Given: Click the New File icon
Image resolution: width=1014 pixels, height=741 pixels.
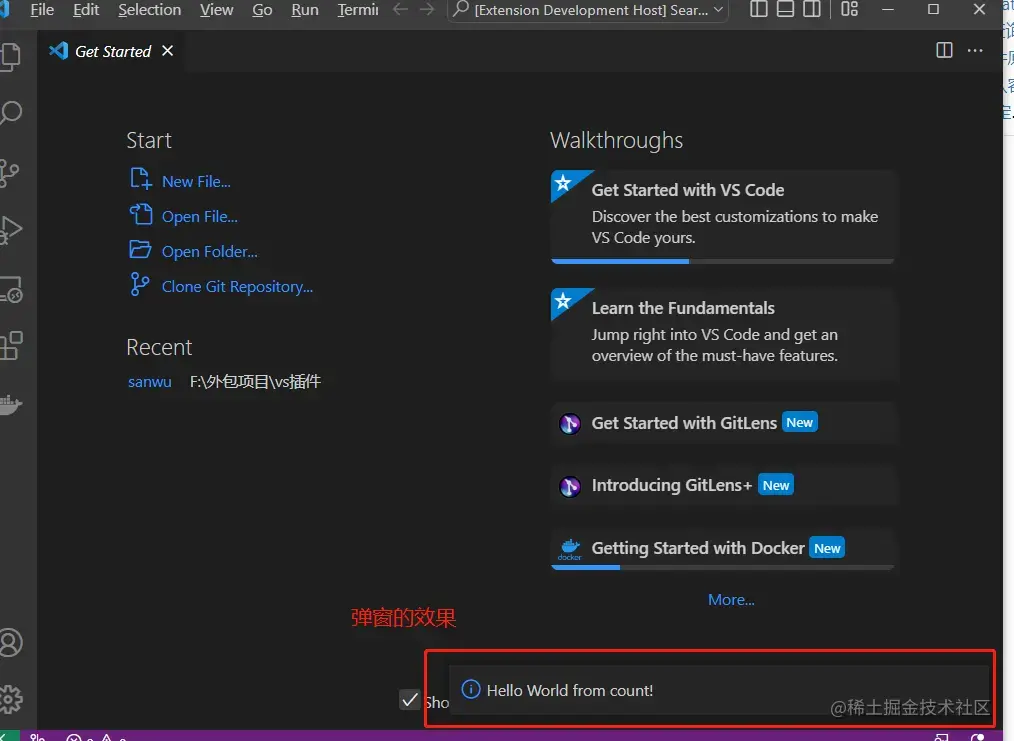Looking at the screenshot, I should 140,178.
